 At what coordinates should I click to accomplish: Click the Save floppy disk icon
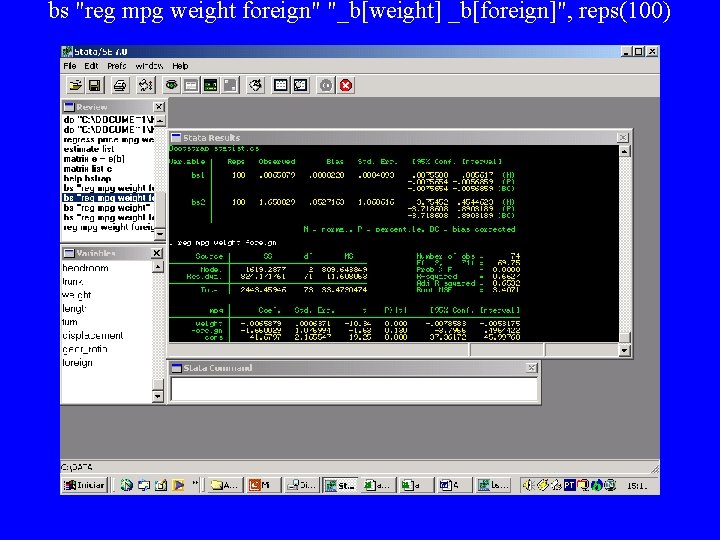pyautogui.click(x=95, y=85)
